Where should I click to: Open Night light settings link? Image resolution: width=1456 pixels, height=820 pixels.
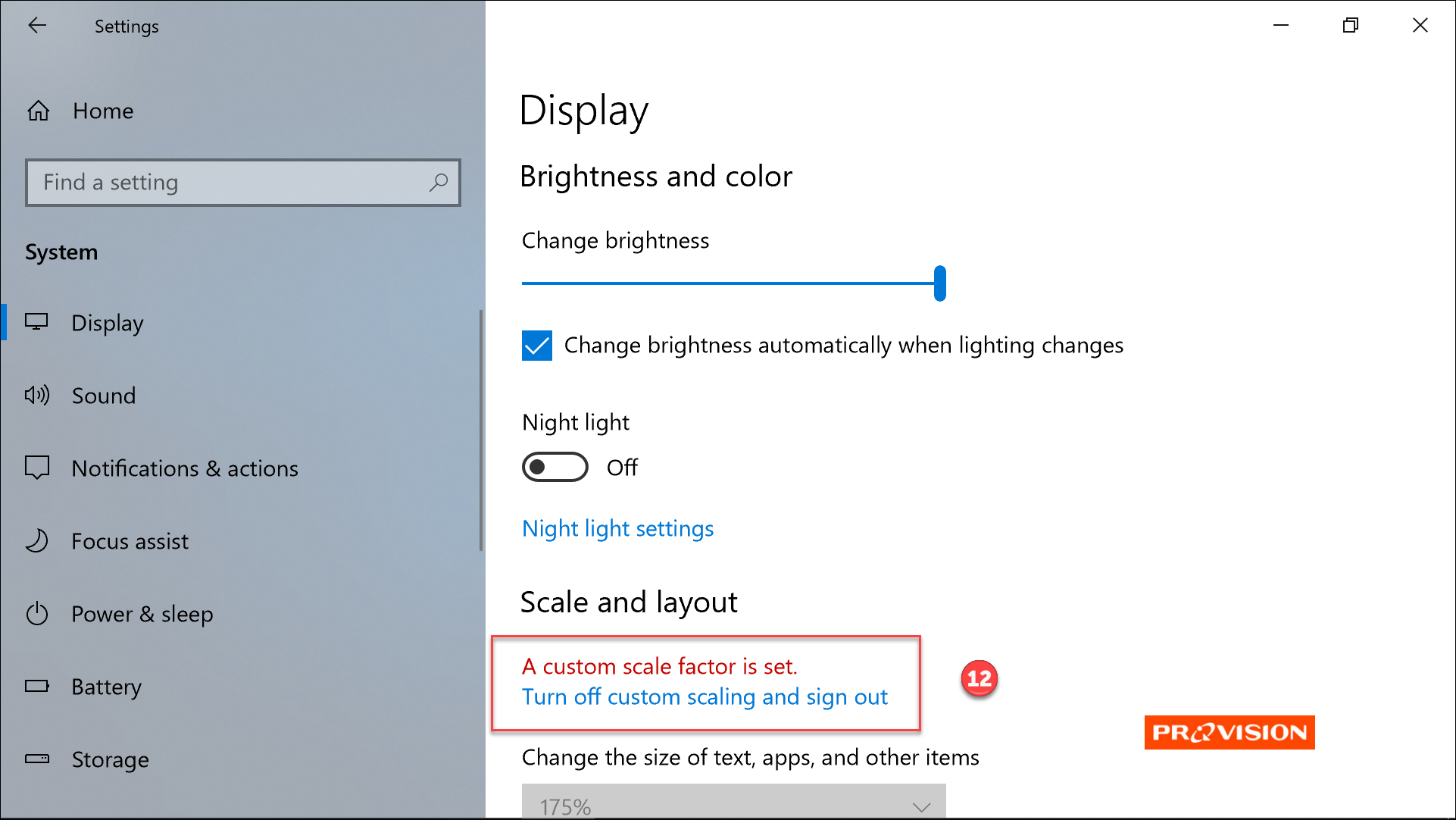click(617, 528)
